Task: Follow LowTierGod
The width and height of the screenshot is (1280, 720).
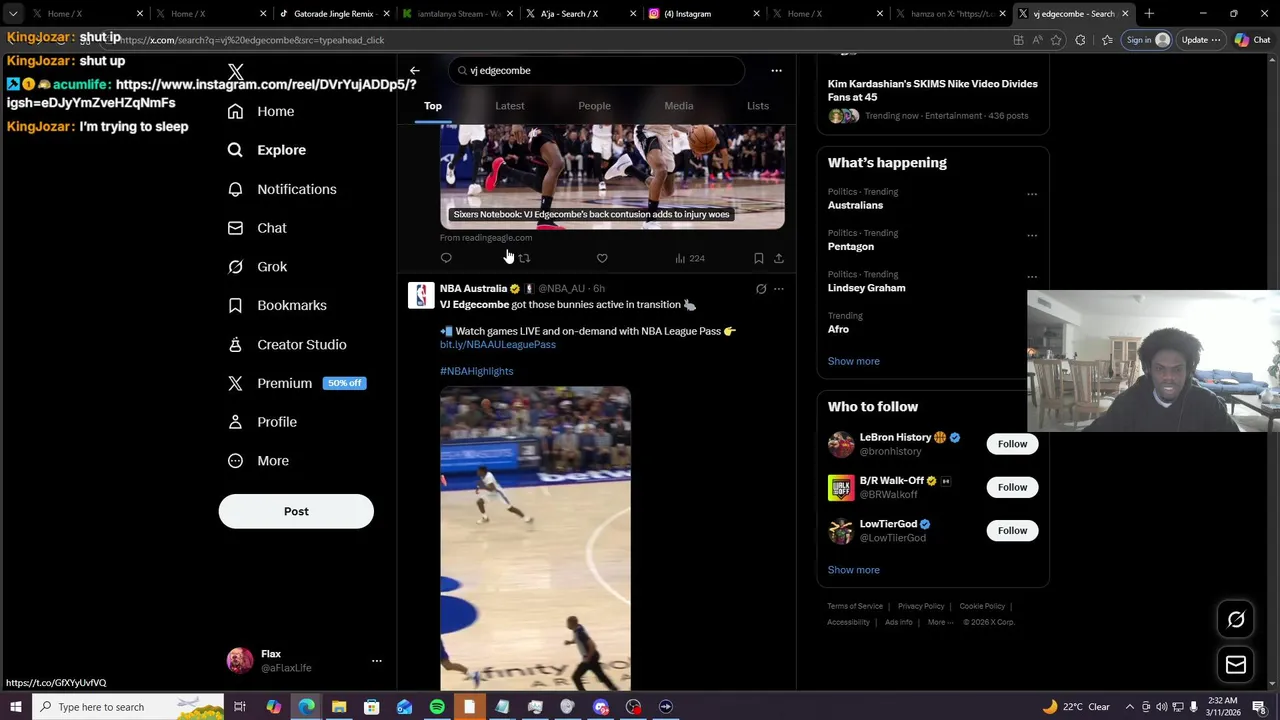Action: tap(1012, 531)
